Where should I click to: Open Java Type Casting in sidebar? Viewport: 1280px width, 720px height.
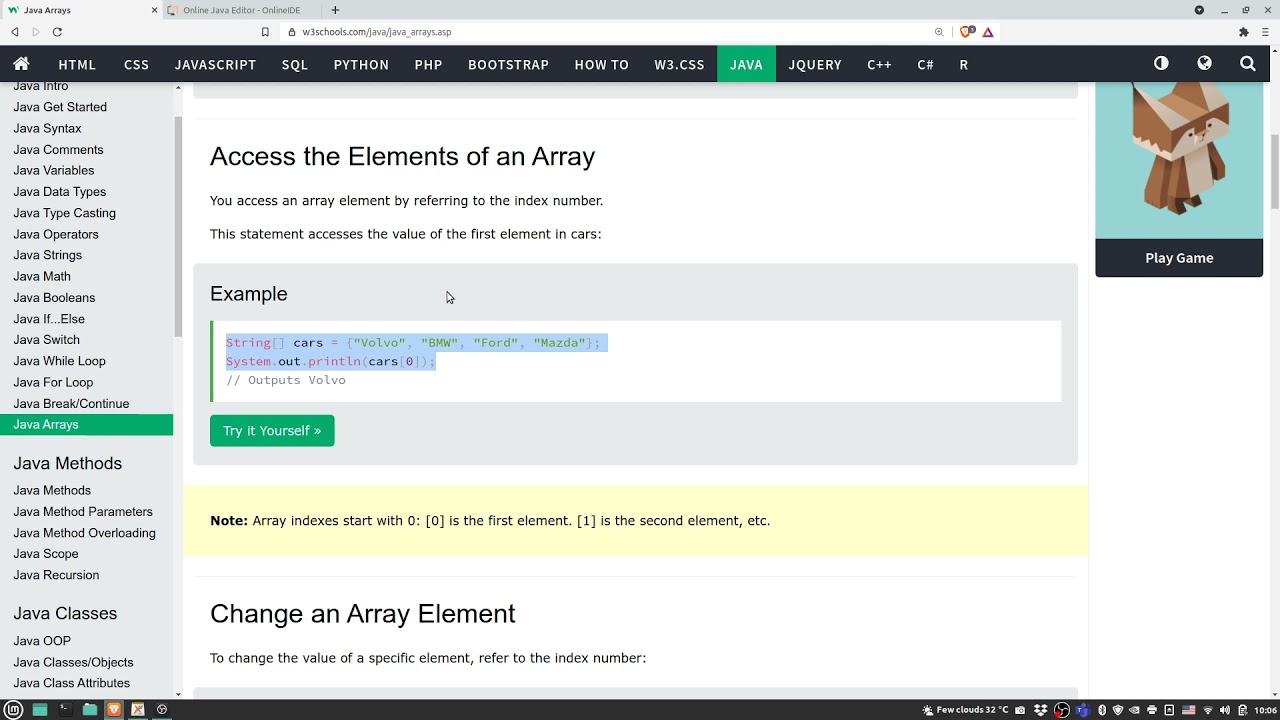(65, 213)
